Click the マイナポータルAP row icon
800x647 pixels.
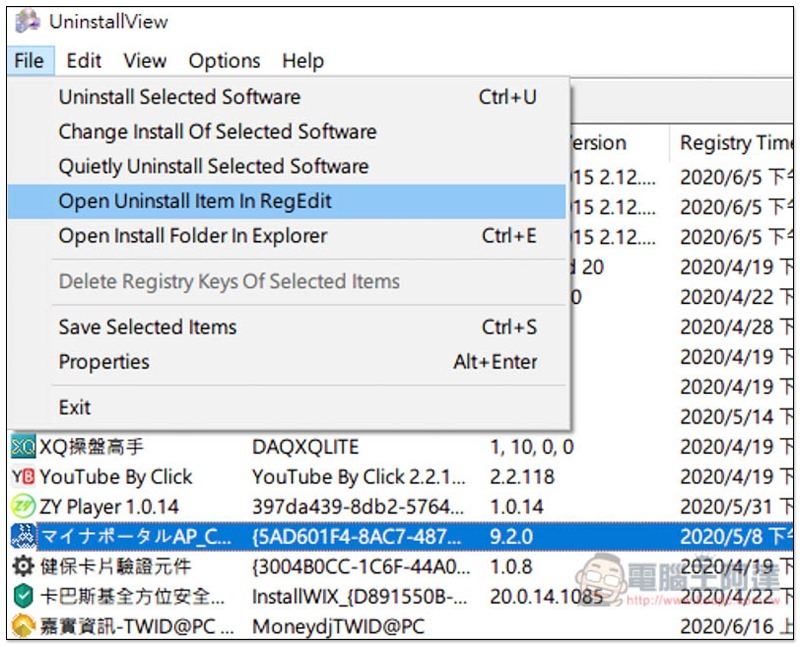coord(23,536)
